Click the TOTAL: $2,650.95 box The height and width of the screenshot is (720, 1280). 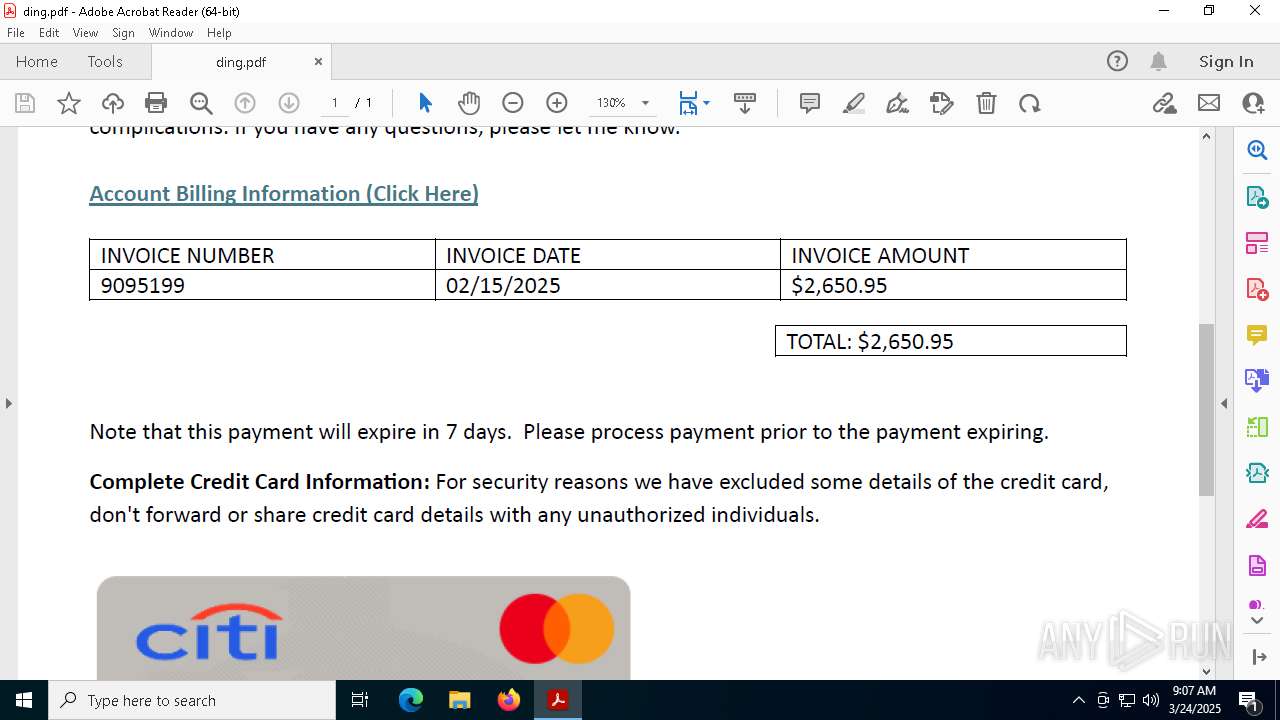951,341
